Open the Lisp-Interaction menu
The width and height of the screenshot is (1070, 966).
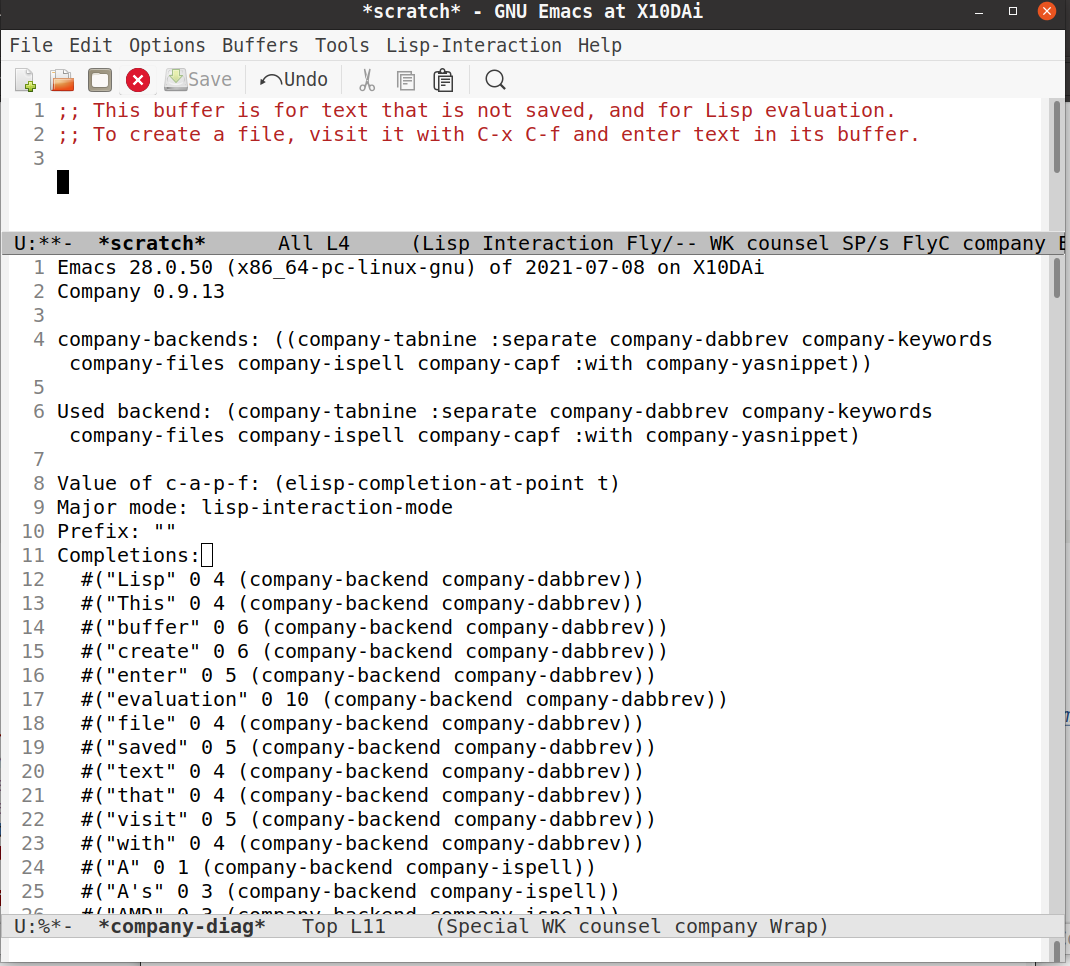(473, 45)
